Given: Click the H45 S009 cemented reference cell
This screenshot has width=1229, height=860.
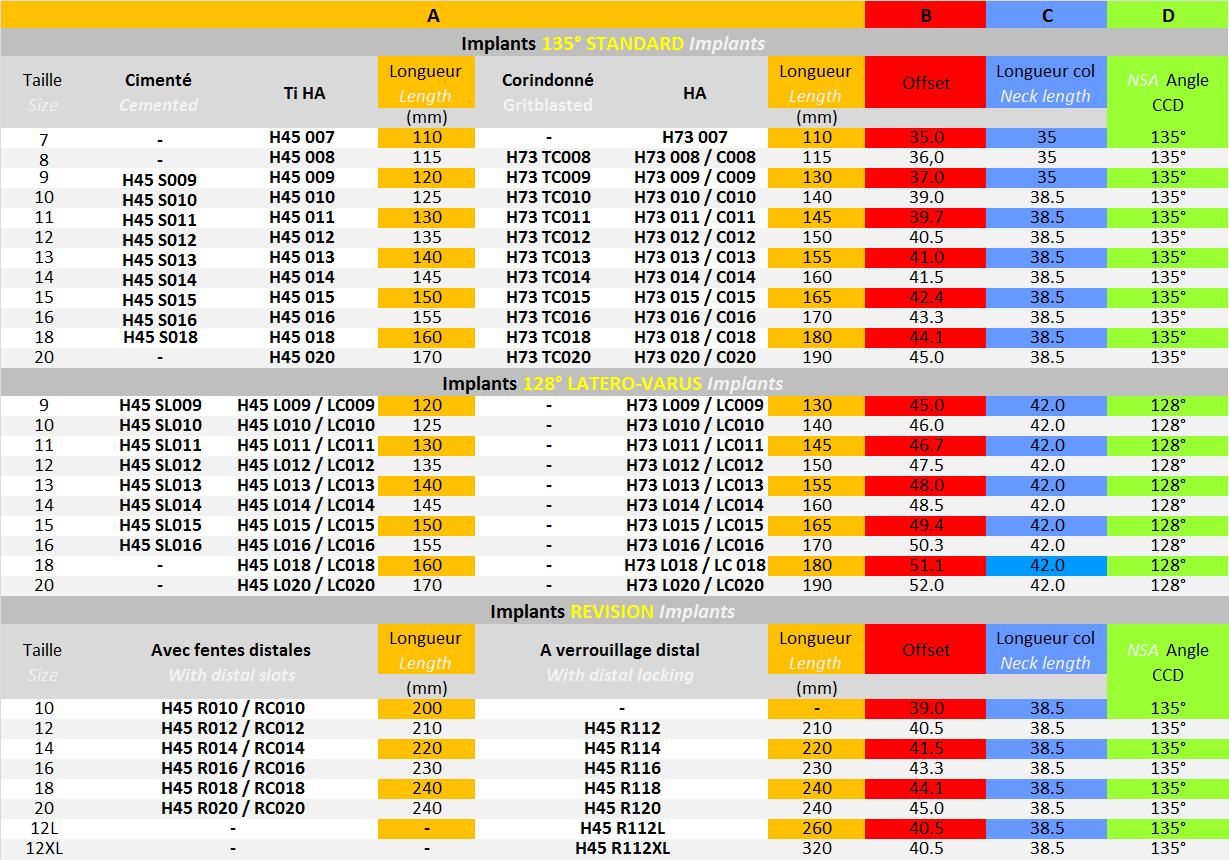Looking at the screenshot, I should [x=159, y=180].
